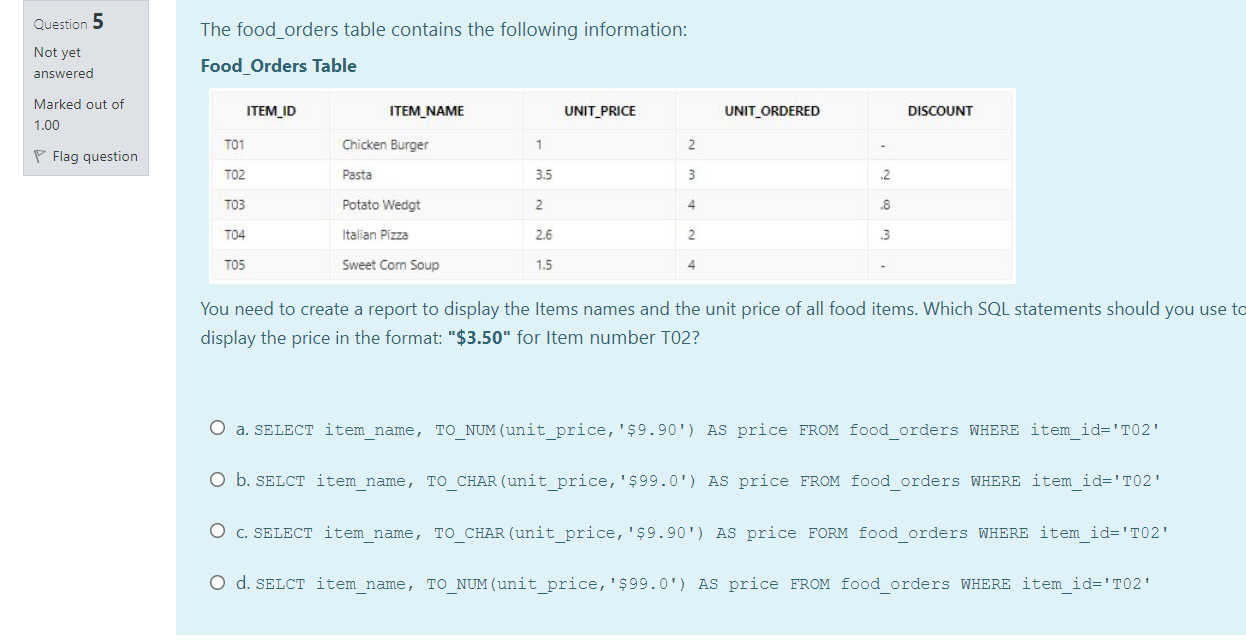Screen dimensions: 1246x643
Task: Click the T01 item ID cell
Action: (235, 144)
